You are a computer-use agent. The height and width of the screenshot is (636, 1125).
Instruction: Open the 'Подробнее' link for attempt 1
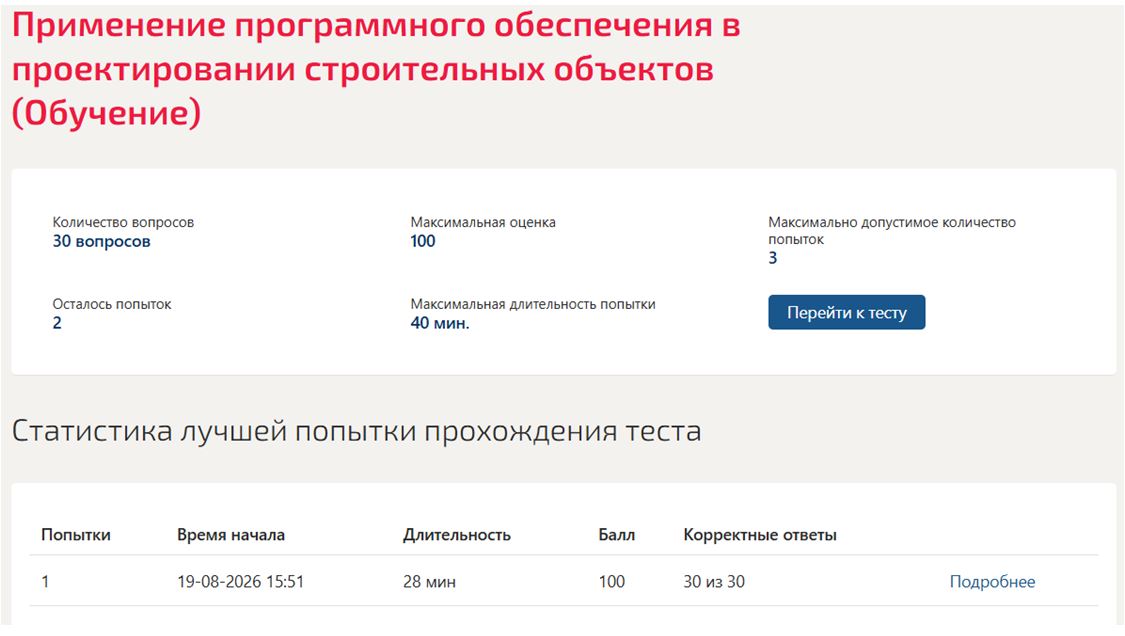(x=992, y=581)
